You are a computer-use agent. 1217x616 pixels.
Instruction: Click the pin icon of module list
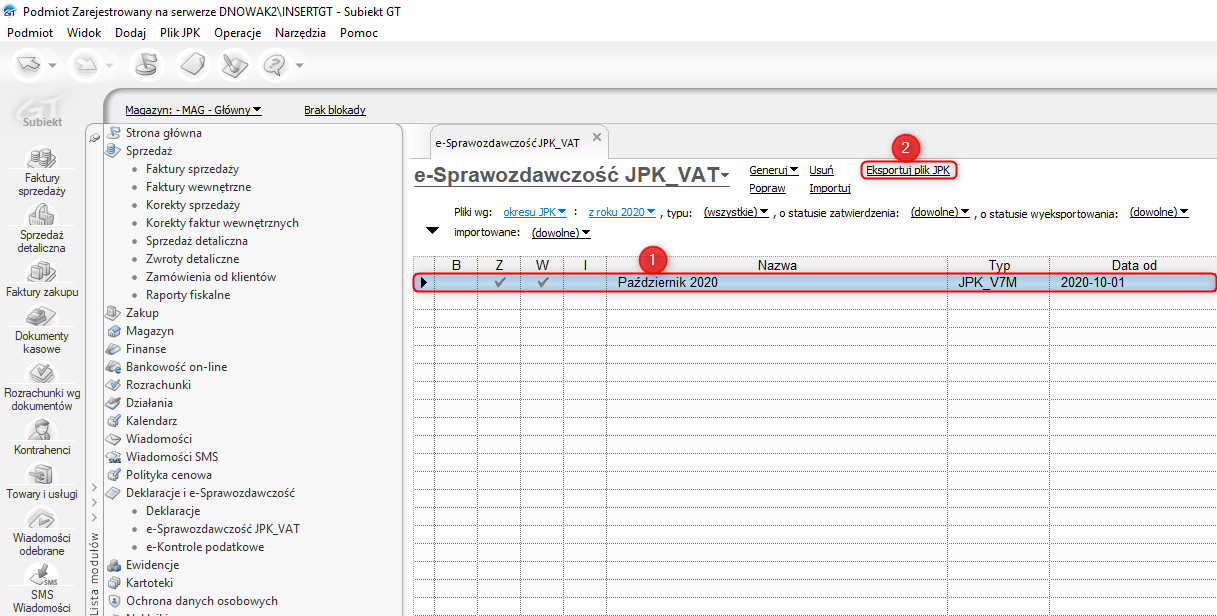click(x=95, y=137)
